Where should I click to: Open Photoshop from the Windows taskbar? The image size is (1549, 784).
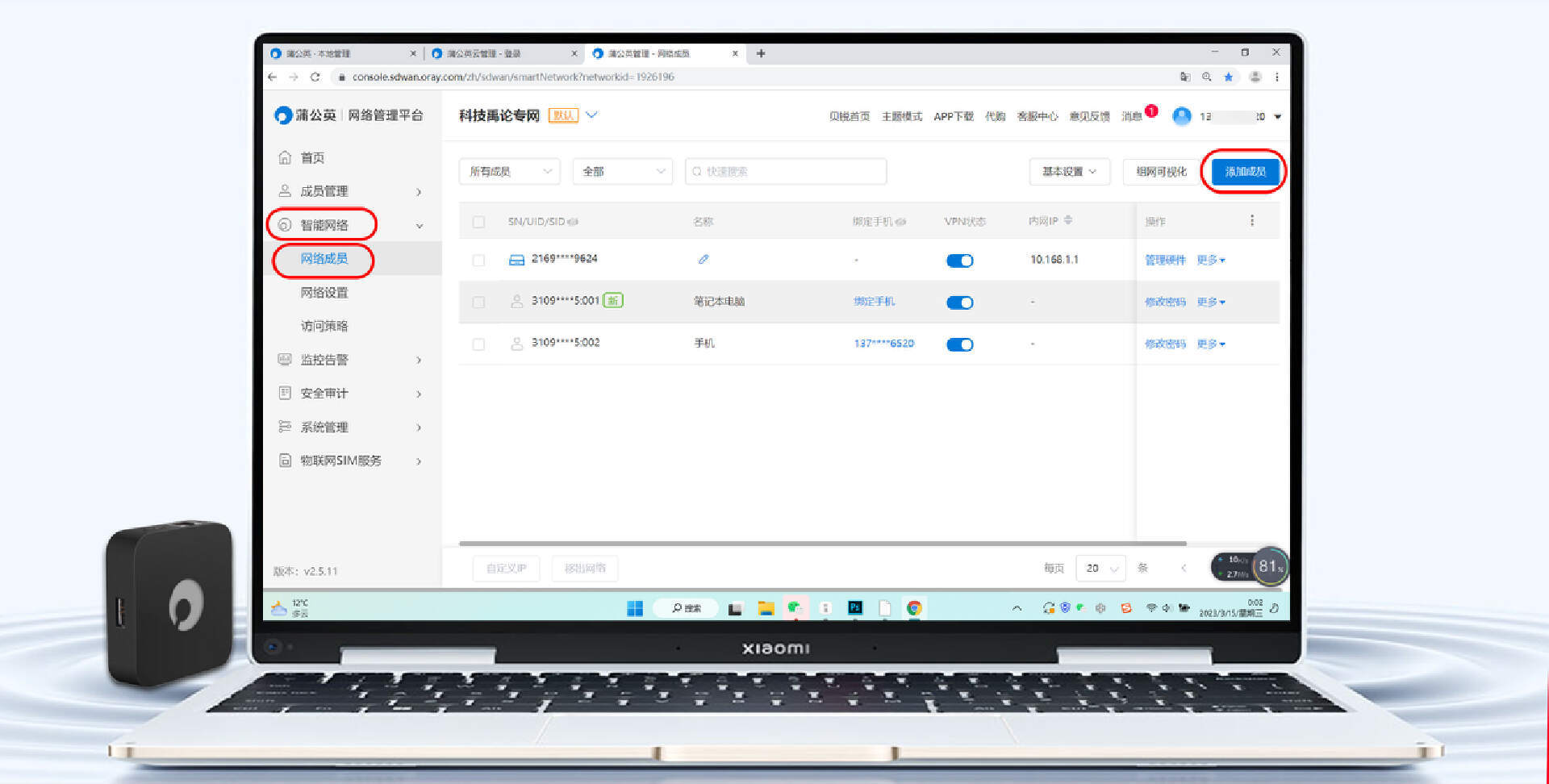(855, 608)
